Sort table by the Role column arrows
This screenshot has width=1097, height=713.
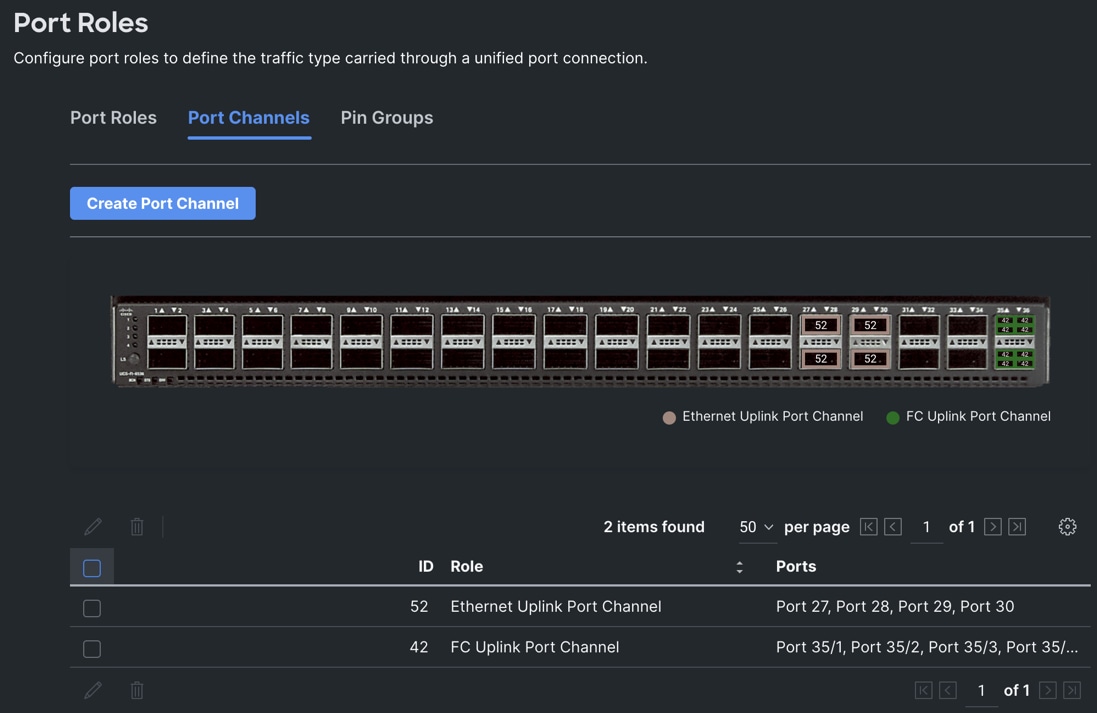tap(739, 567)
